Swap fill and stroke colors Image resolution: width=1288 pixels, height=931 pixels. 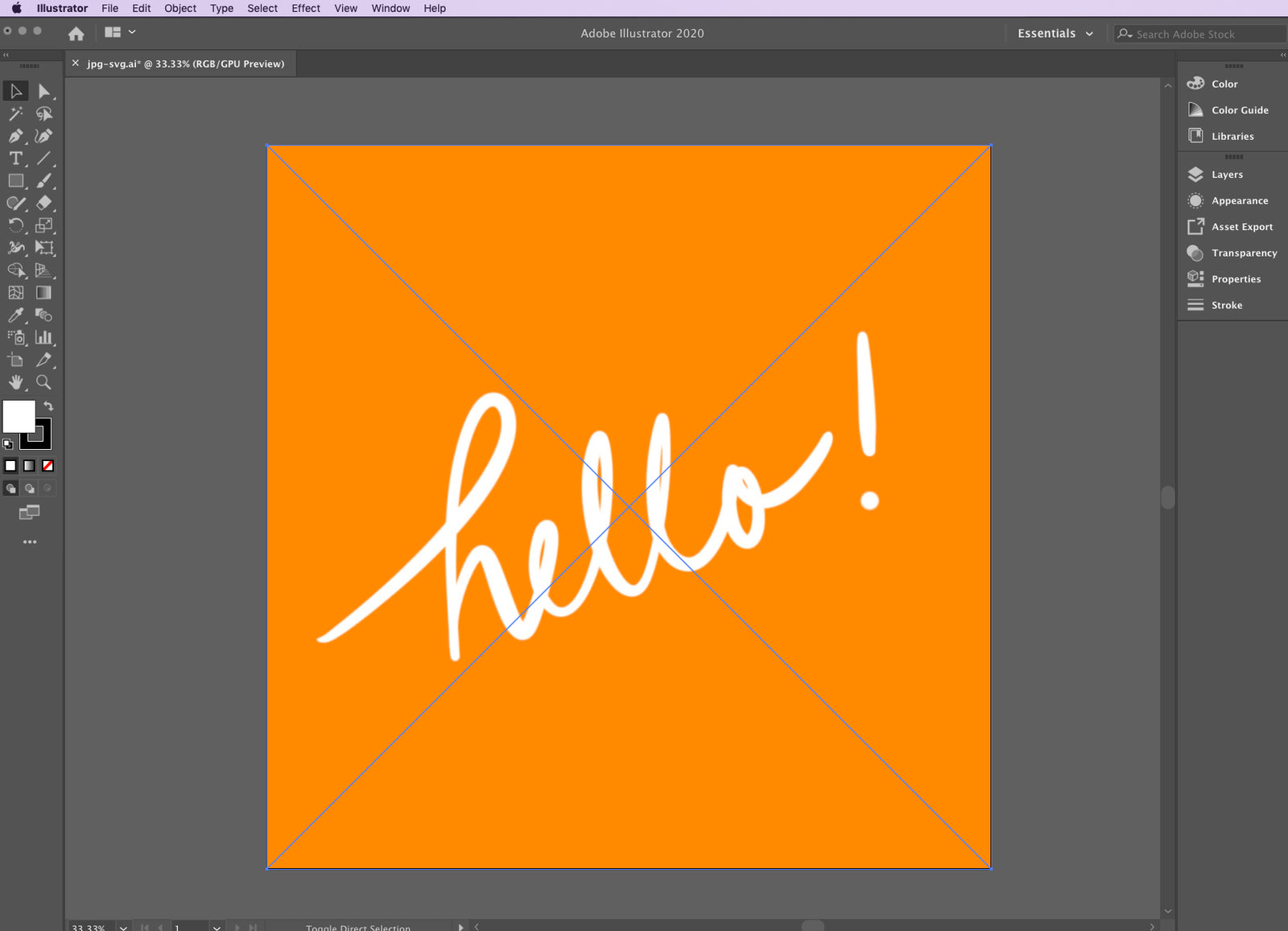coord(48,406)
